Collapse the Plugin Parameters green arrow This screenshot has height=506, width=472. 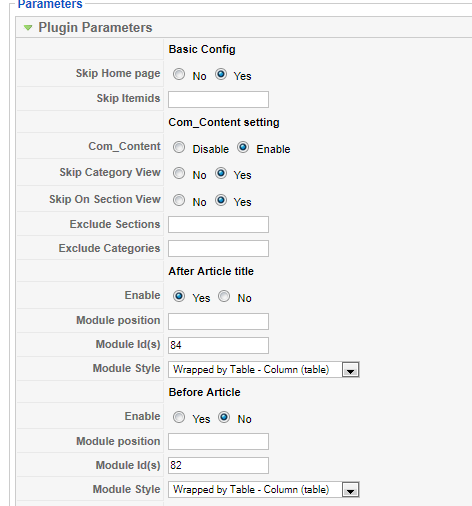point(28,28)
